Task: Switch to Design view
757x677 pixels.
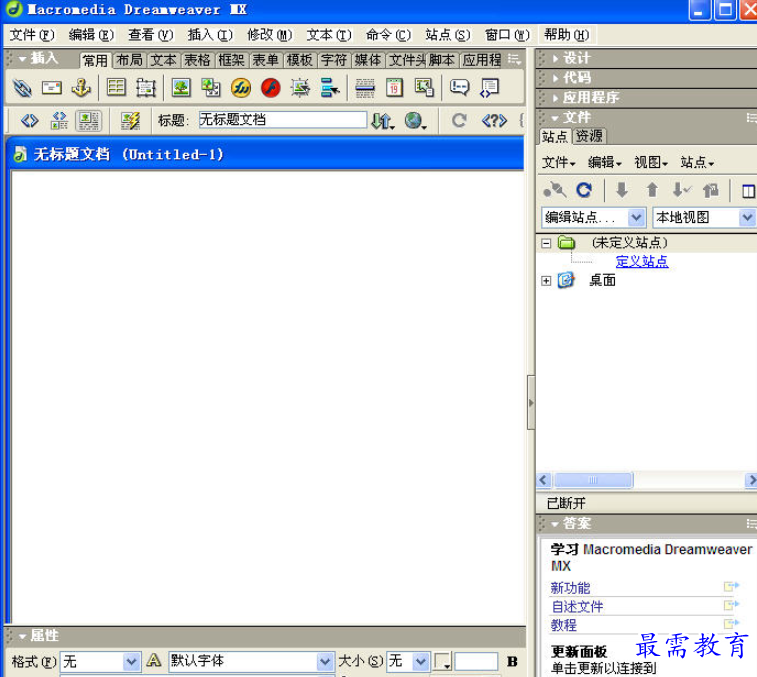Action: point(89,120)
